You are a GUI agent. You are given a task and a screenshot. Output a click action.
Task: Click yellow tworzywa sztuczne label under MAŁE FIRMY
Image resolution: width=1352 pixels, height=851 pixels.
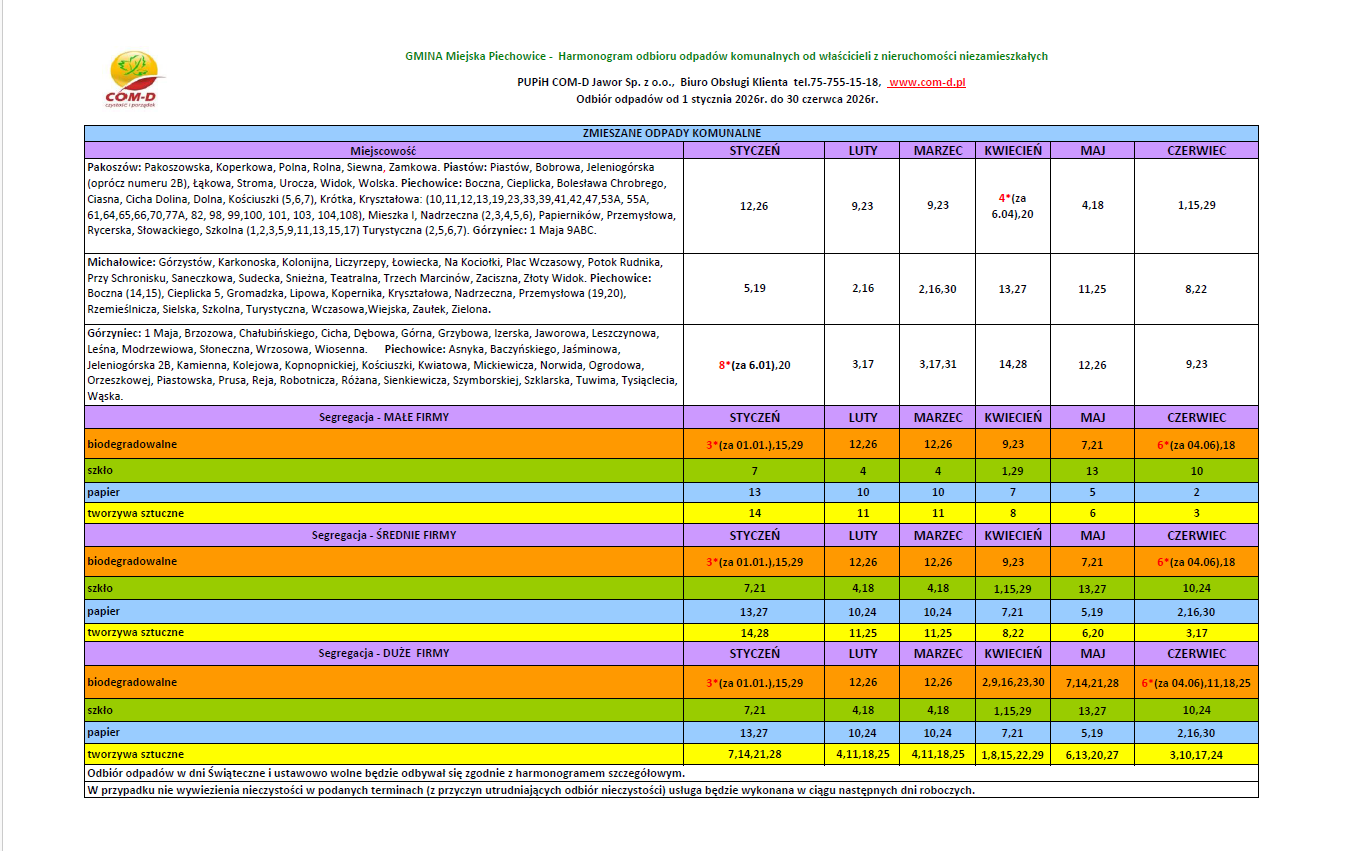click(x=136, y=513)
